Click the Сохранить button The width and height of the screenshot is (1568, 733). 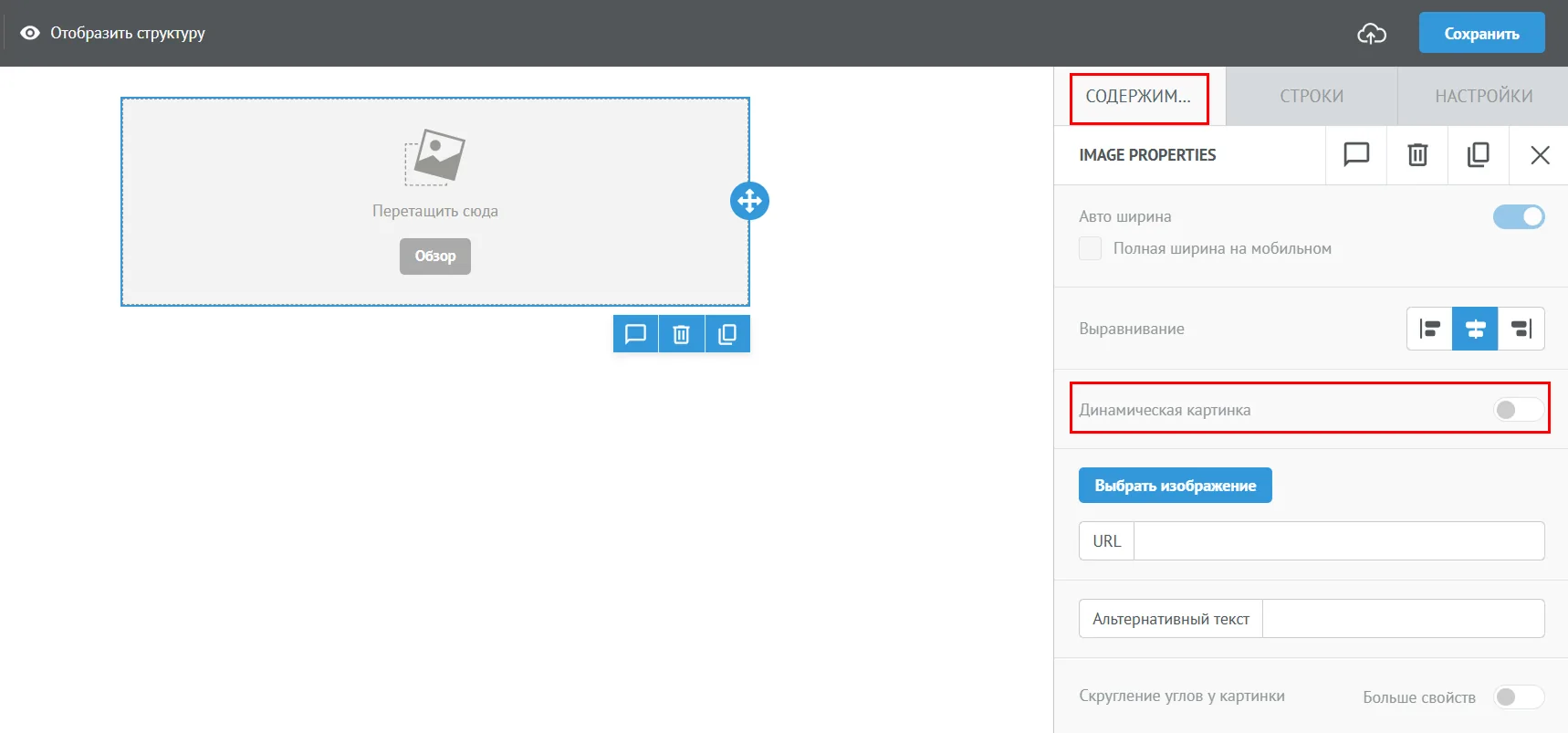[1481, 33]
